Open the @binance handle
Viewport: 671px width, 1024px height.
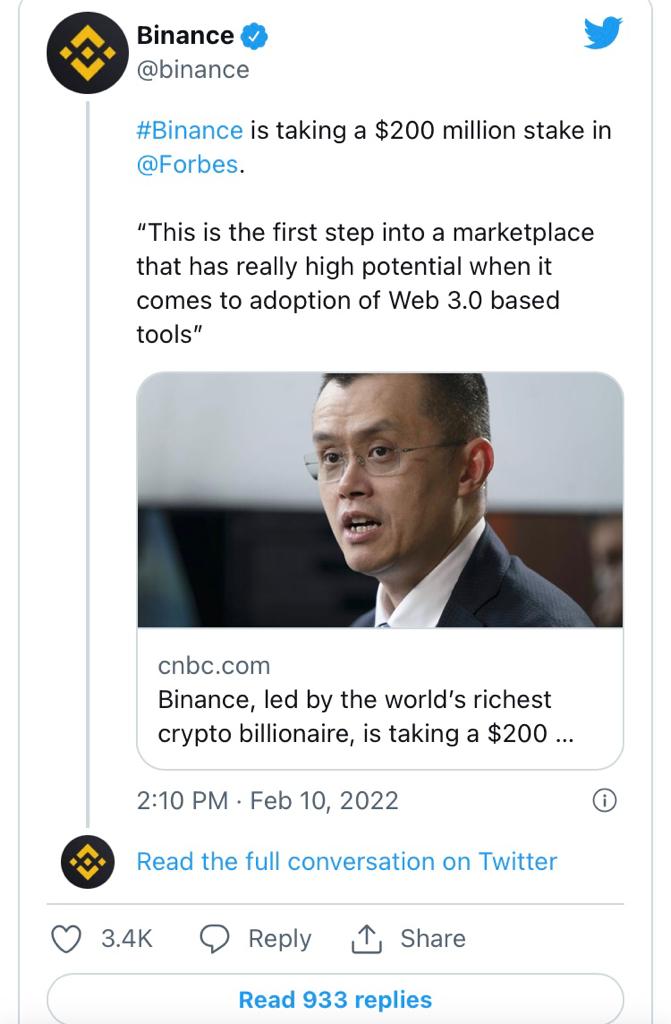(193, 69)
